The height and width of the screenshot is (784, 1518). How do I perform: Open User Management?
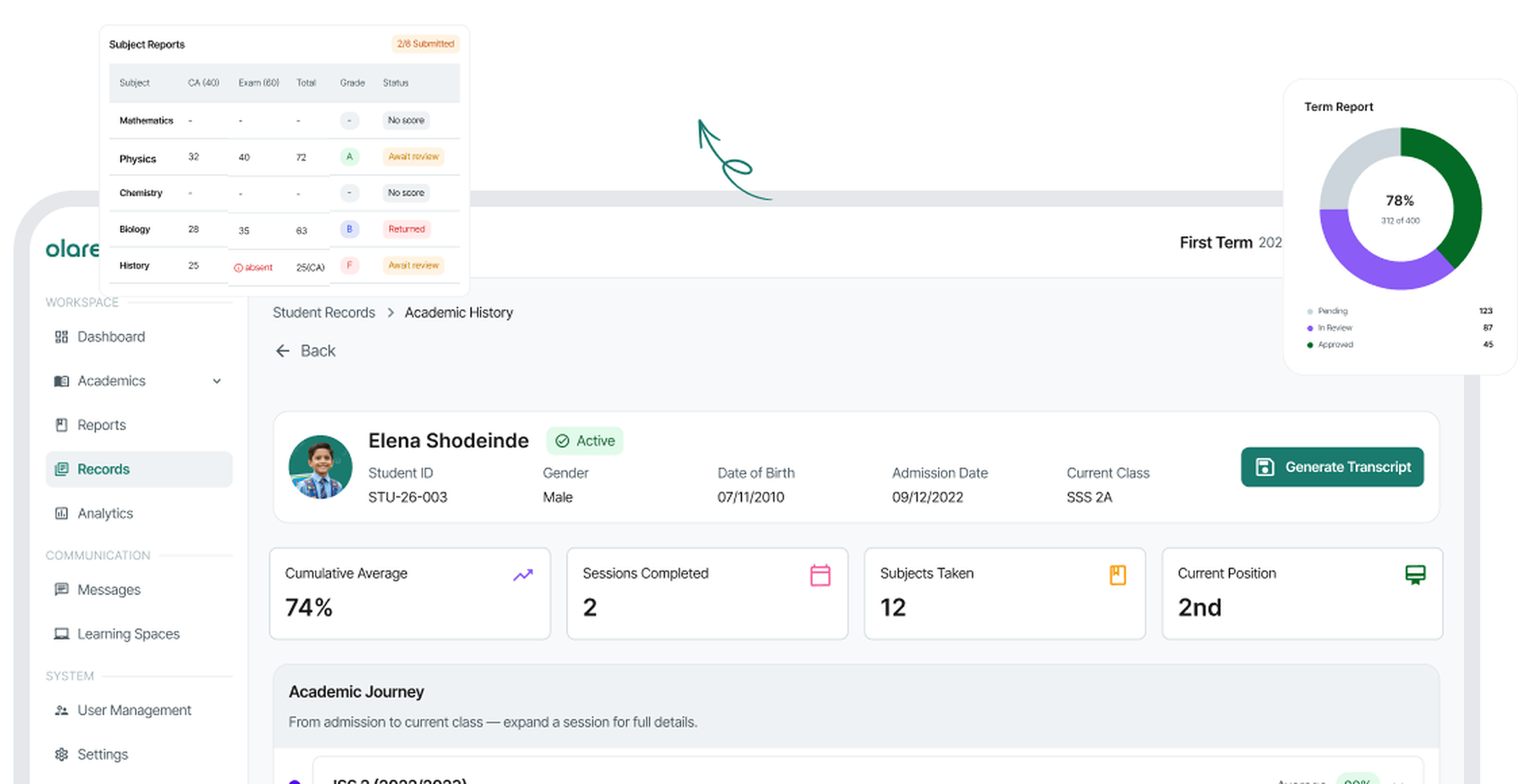click(139, 710)
